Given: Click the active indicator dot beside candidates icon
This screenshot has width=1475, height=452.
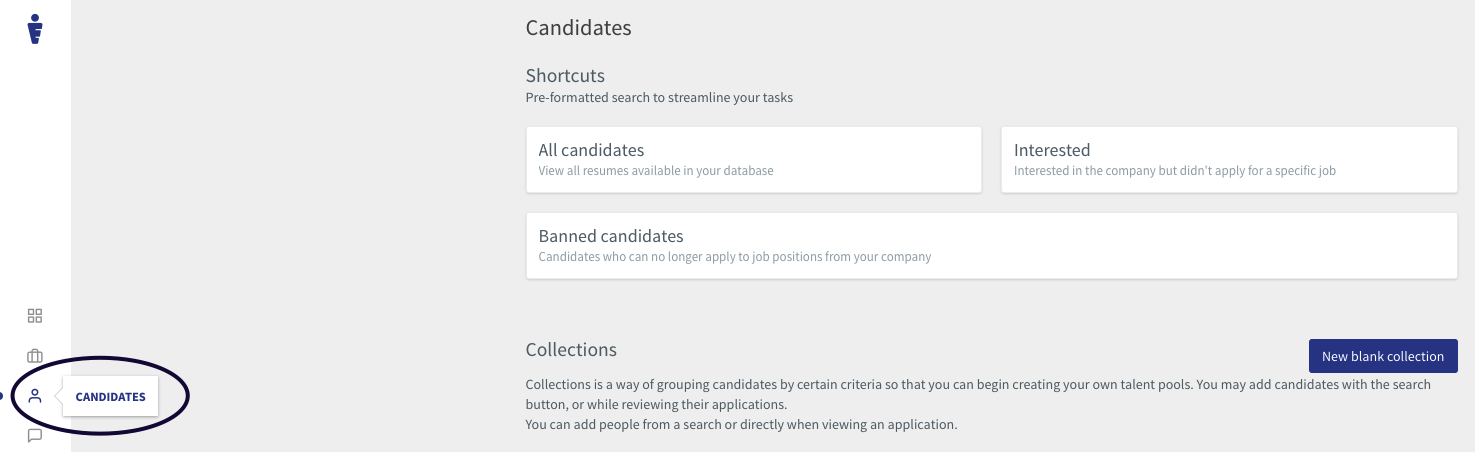Looking at the screenshot, I should [x=2, y=396].
